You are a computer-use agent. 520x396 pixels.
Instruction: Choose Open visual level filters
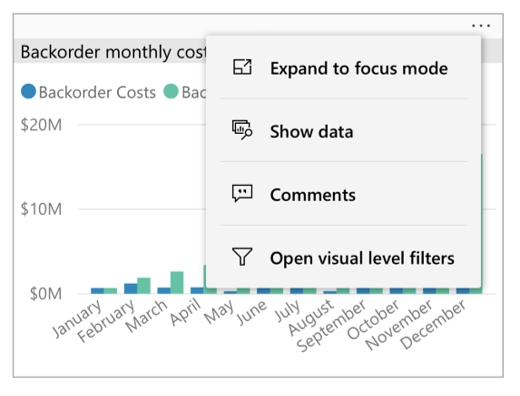pyautogui.click(x=343, y=257)
